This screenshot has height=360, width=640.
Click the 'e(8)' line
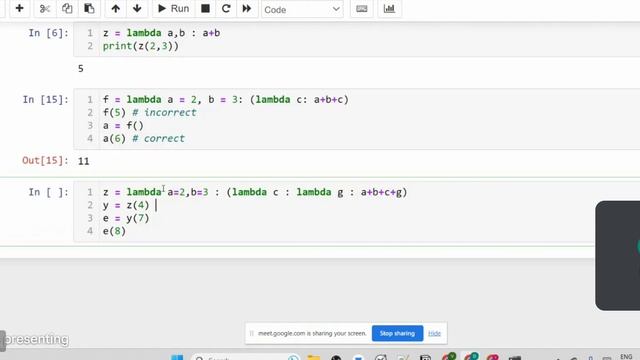pyautogui.click(x=114, y=231)
